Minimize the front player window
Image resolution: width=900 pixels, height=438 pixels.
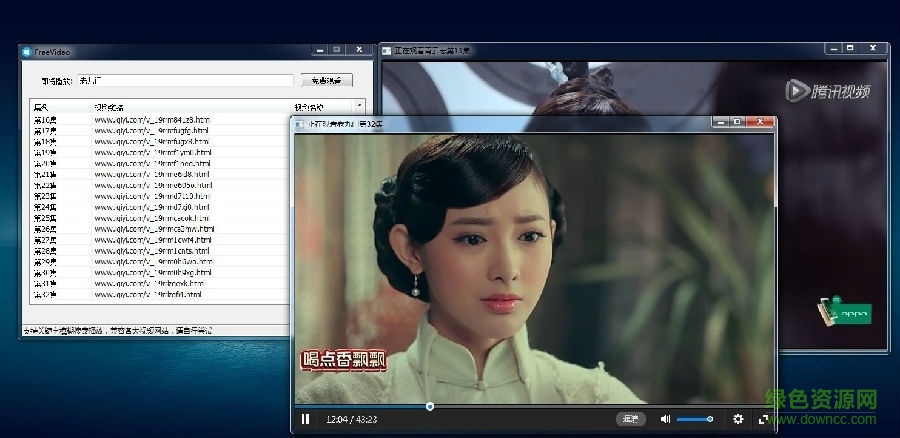(721, 122)
